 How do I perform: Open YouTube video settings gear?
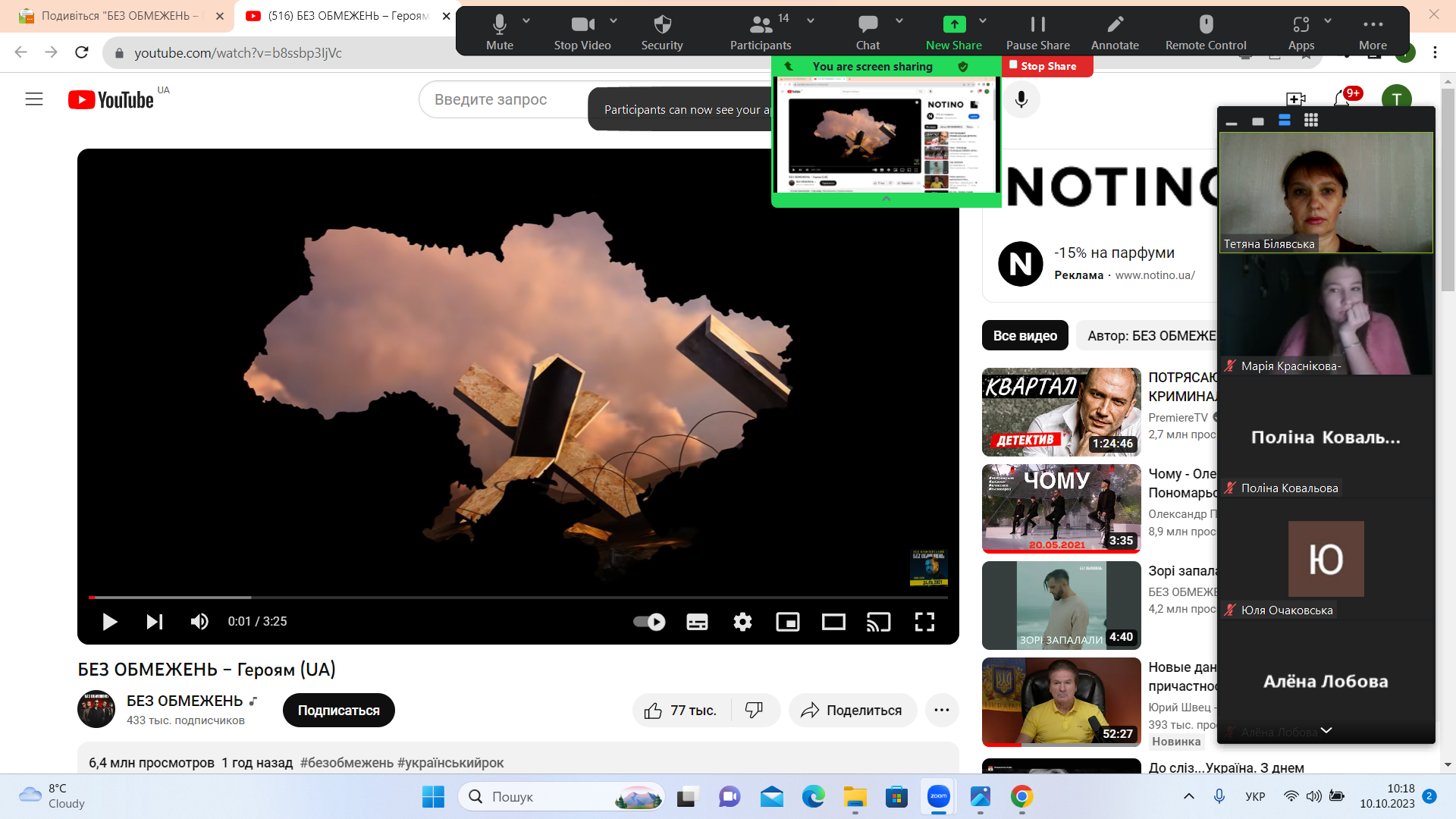[742, 622]
